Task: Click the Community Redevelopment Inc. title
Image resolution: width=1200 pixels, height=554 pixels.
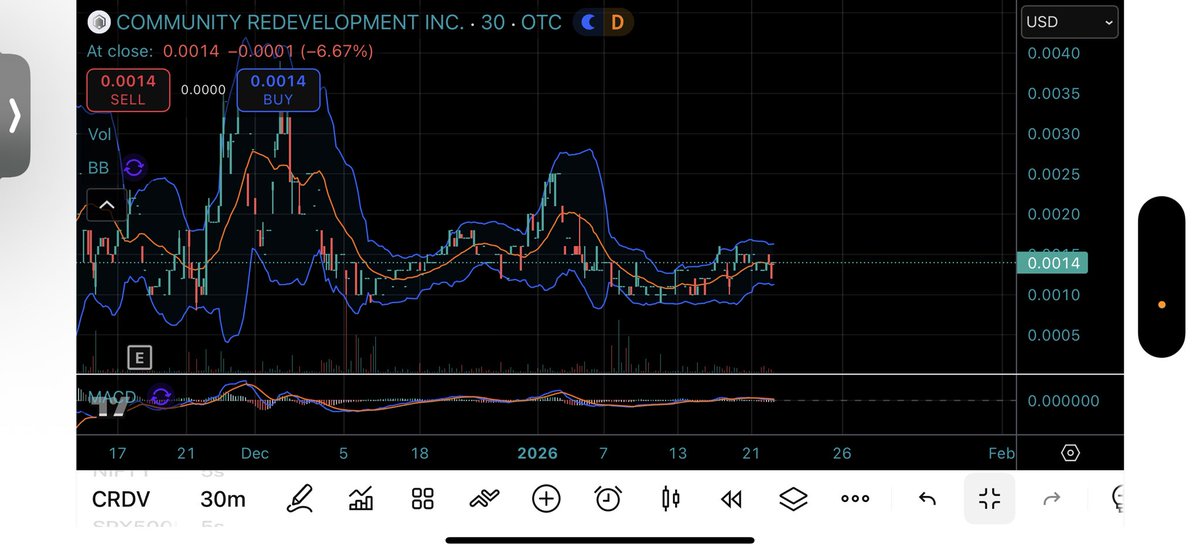Action: coord(290,21)
